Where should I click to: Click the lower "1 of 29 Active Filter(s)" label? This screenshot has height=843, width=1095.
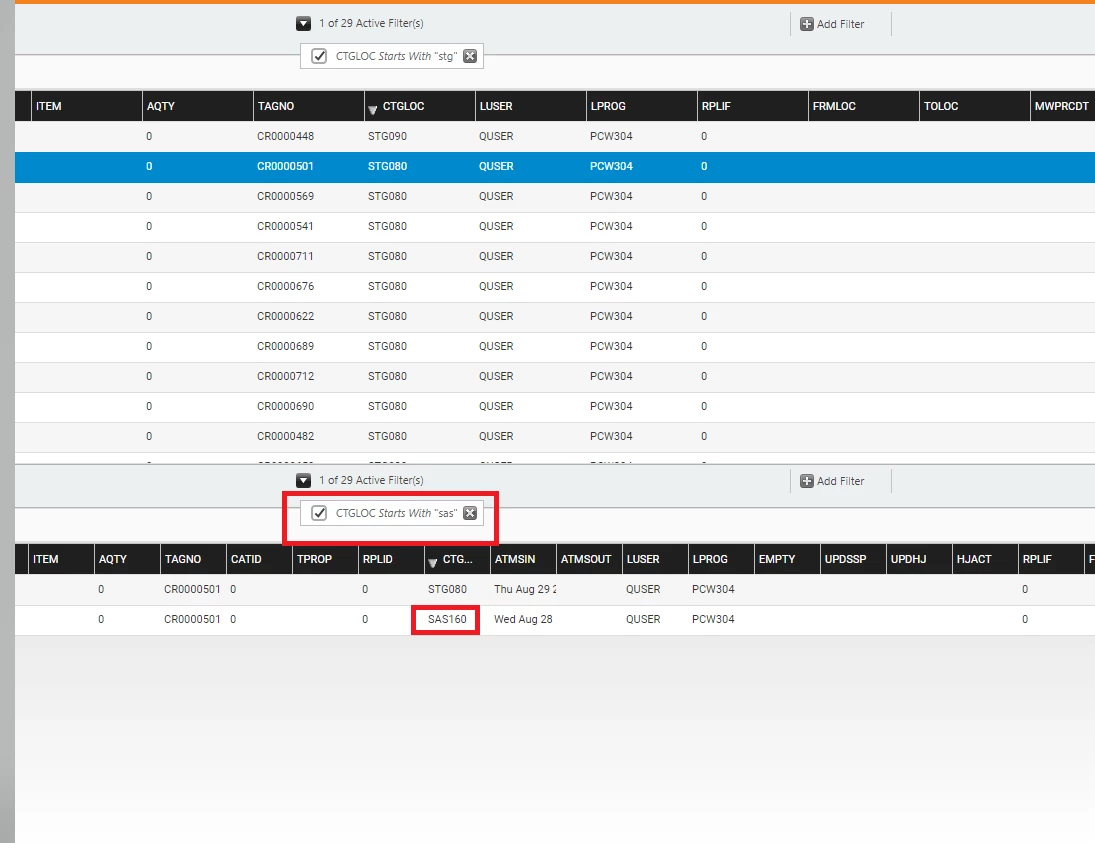[x=371, y=480]
